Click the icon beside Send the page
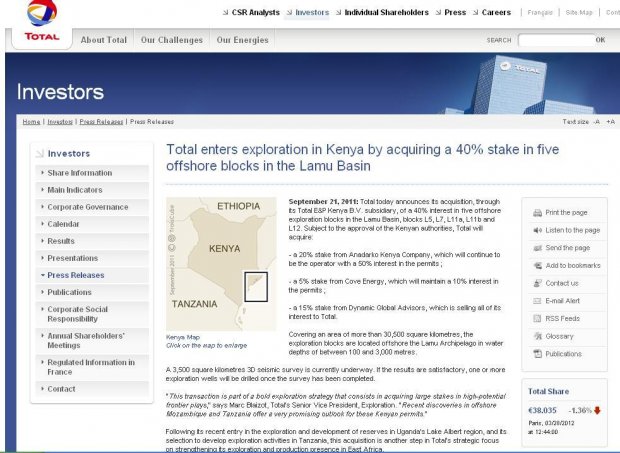 tap(537, 248)
